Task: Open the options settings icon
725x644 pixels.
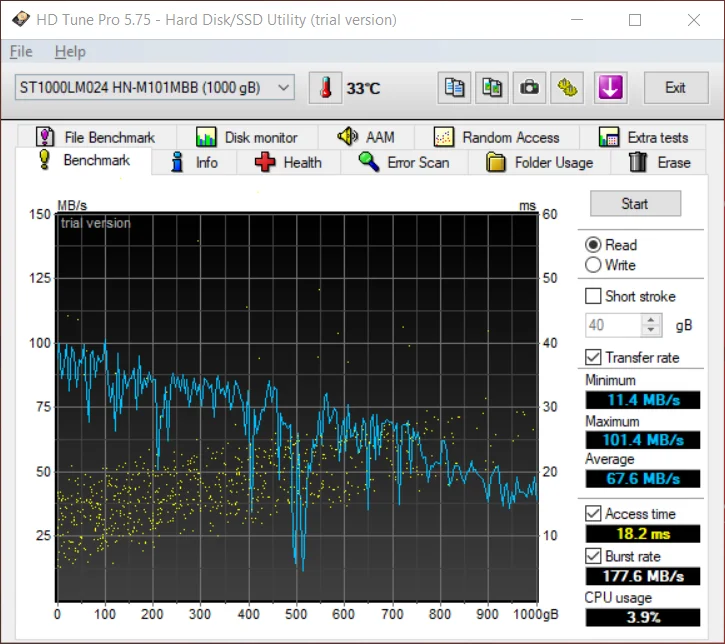Action: coord(568,88)
